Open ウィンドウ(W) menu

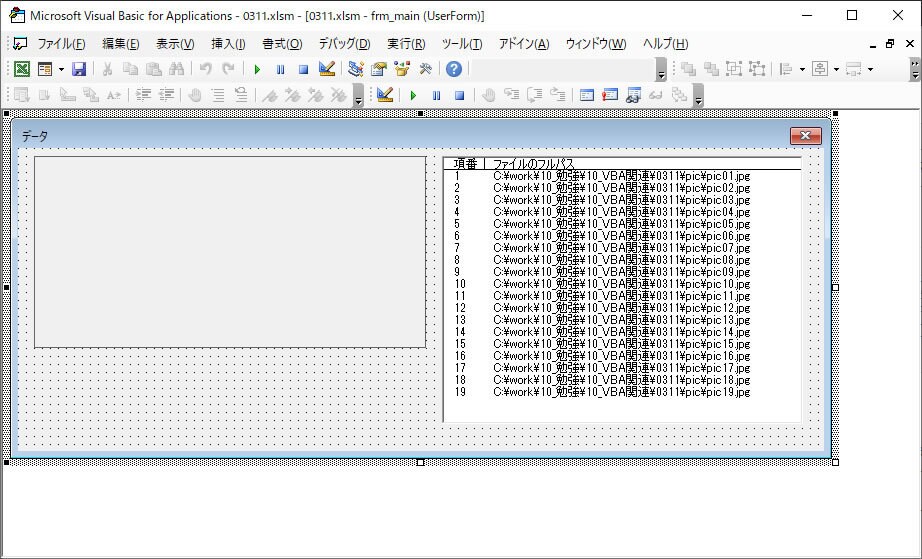[x=596, y=43]
